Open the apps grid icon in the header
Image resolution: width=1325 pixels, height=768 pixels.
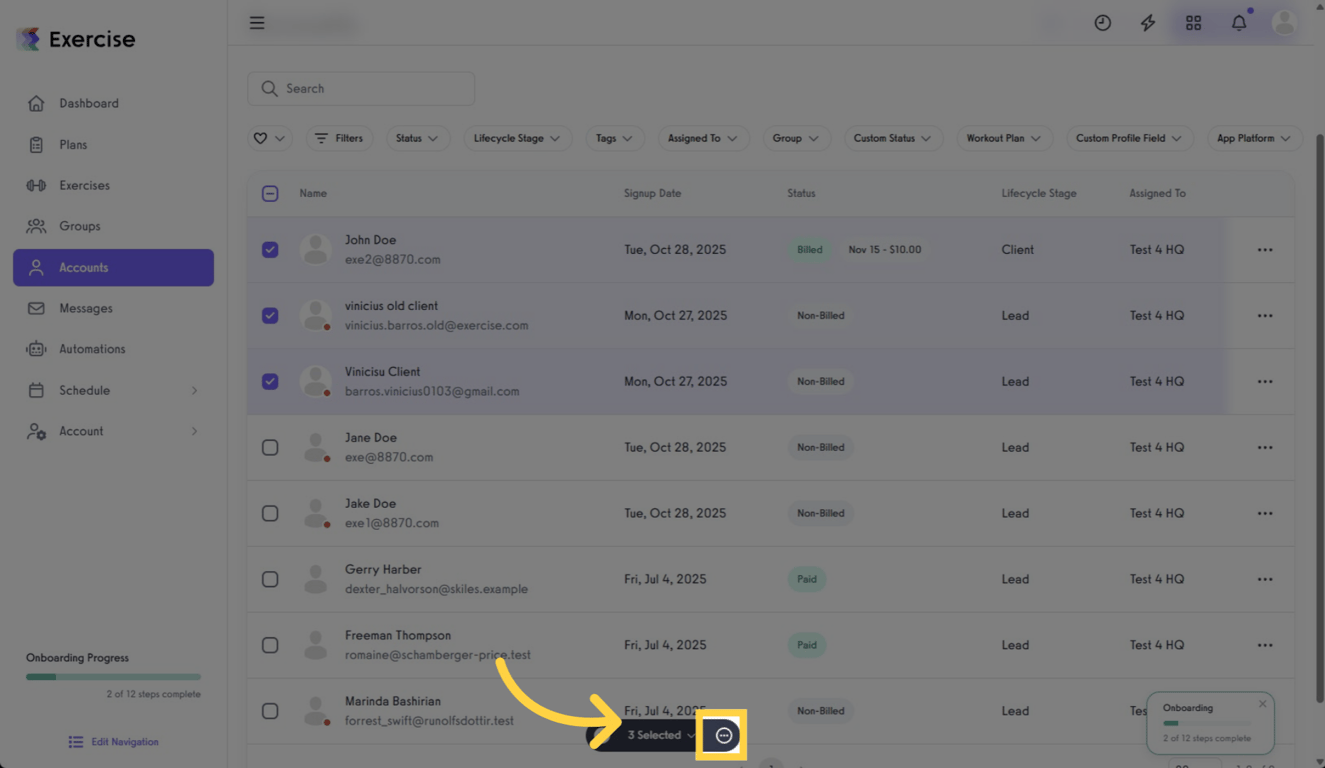click(x=1193, y=22)
